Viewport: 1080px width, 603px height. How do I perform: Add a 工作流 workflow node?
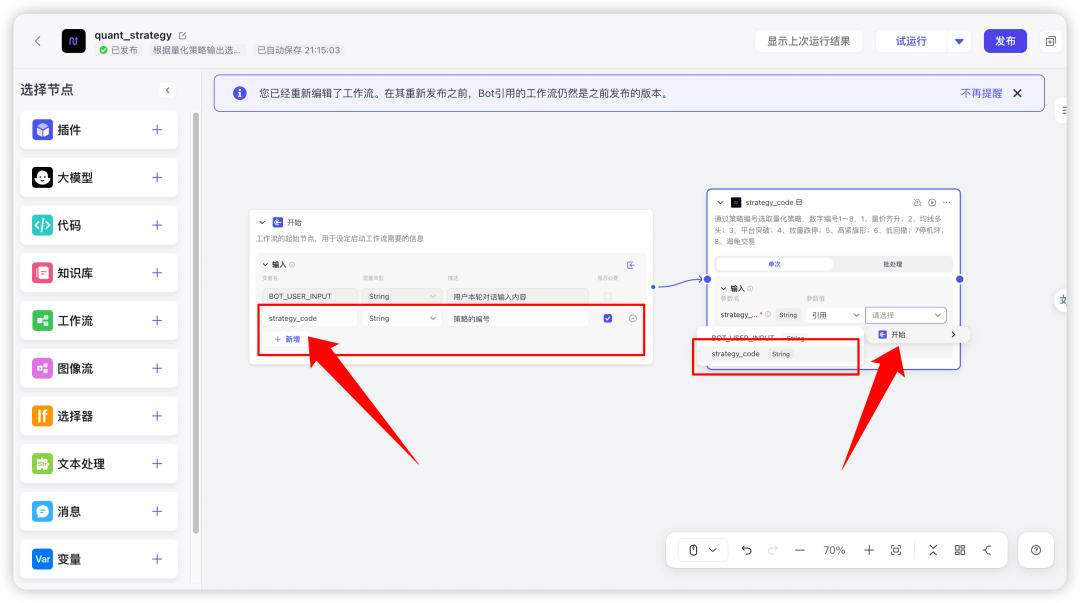coord(157,320)
